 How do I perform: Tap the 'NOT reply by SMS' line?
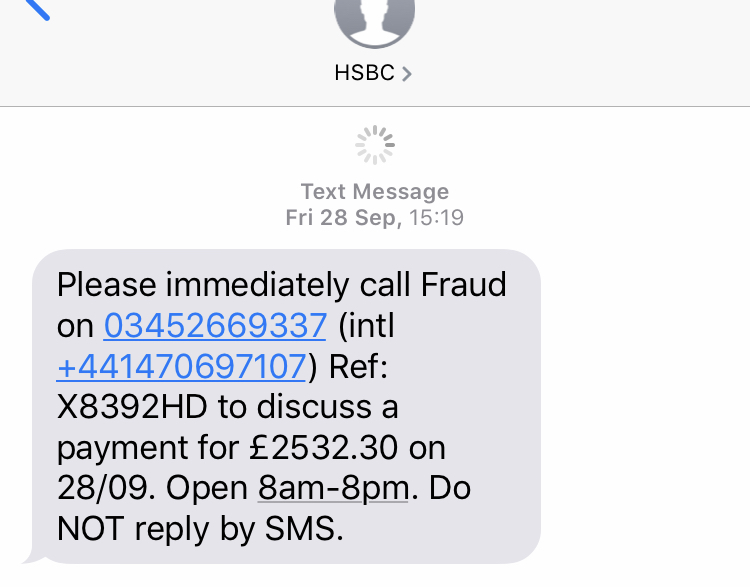tap(200, 529)
